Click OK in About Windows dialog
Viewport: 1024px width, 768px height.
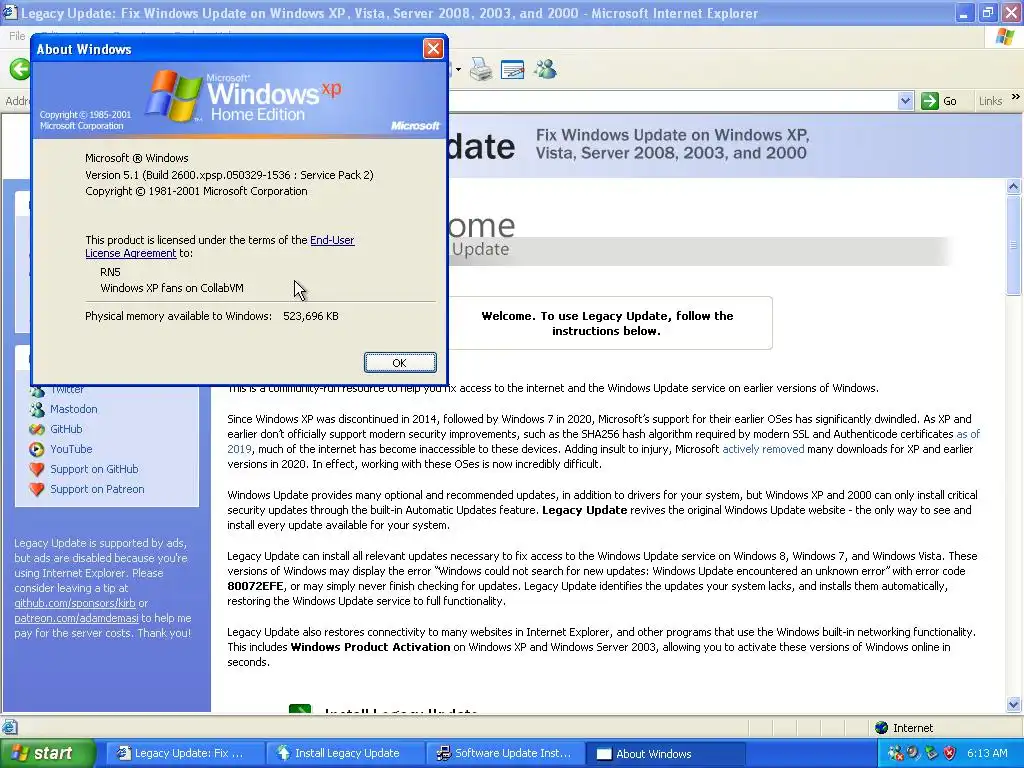click(400, 362)
